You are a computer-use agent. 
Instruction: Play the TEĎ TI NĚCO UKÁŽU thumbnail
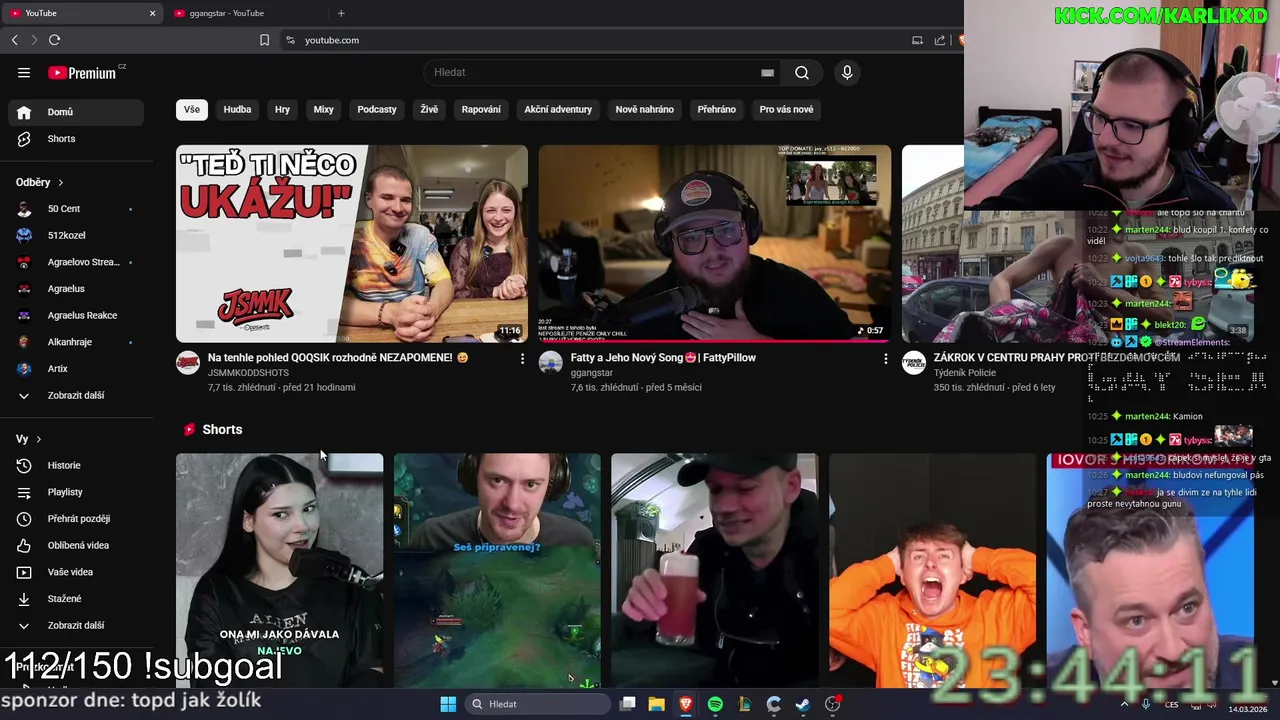coord(352,244)
